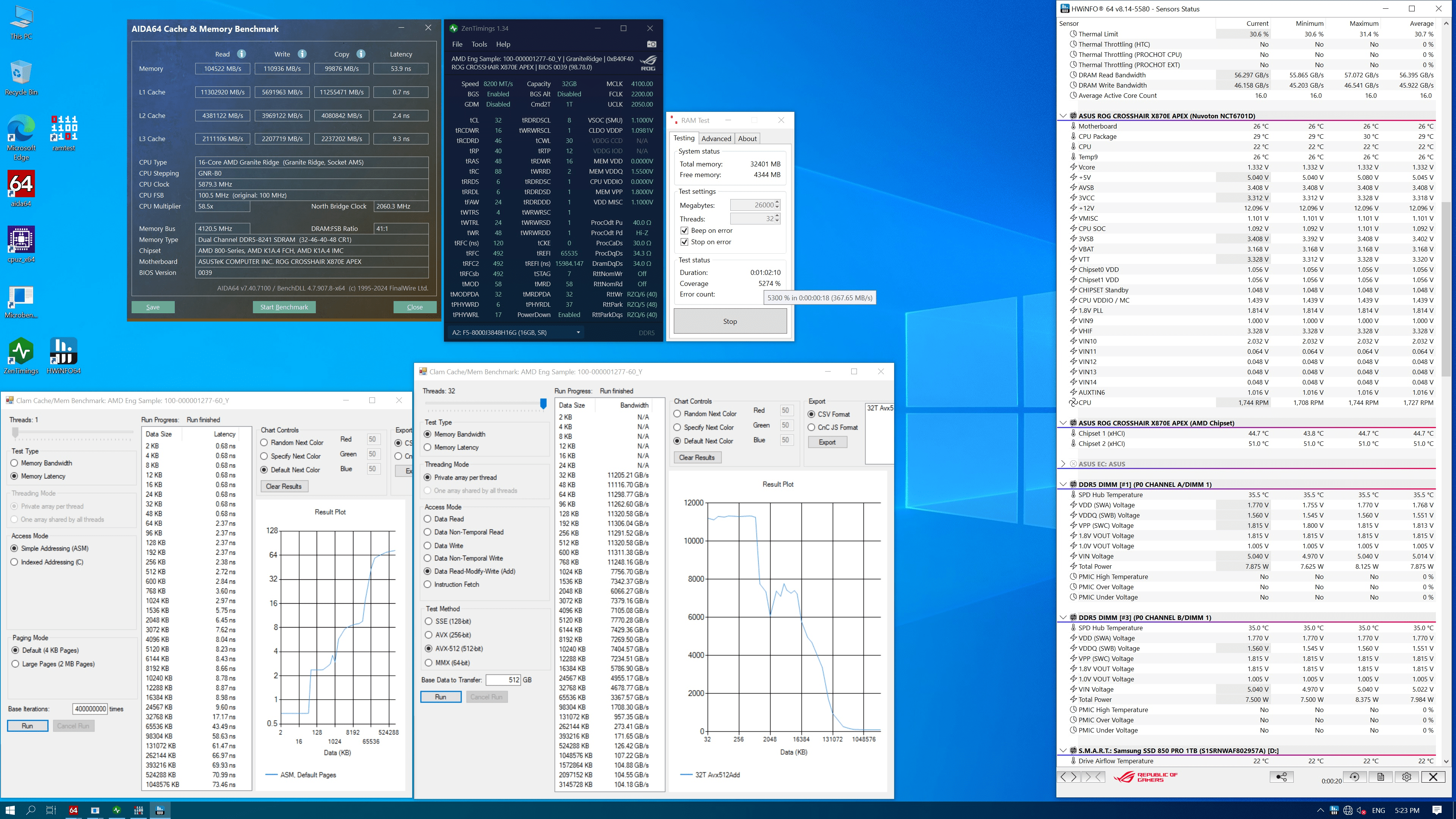1456x819 pixels.
Task: Switch to Advanced tab in RAM Test
Action: click(716, 138)
